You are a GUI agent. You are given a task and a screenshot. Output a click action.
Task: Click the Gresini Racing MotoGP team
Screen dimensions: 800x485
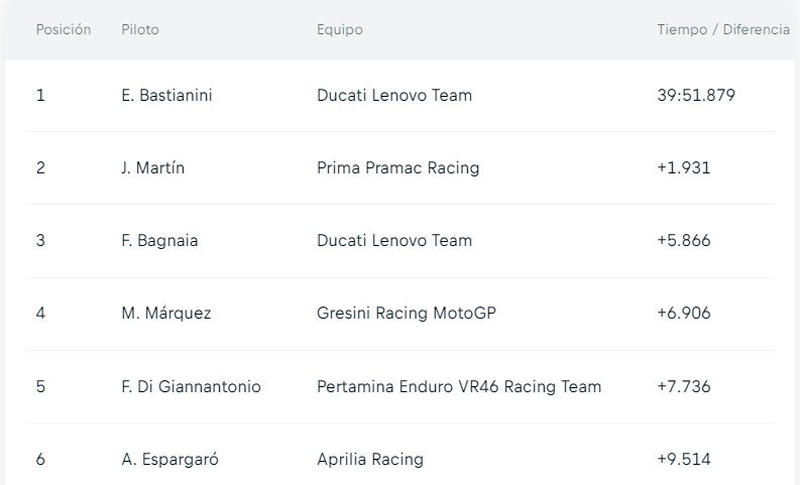(x=406, y=313)
